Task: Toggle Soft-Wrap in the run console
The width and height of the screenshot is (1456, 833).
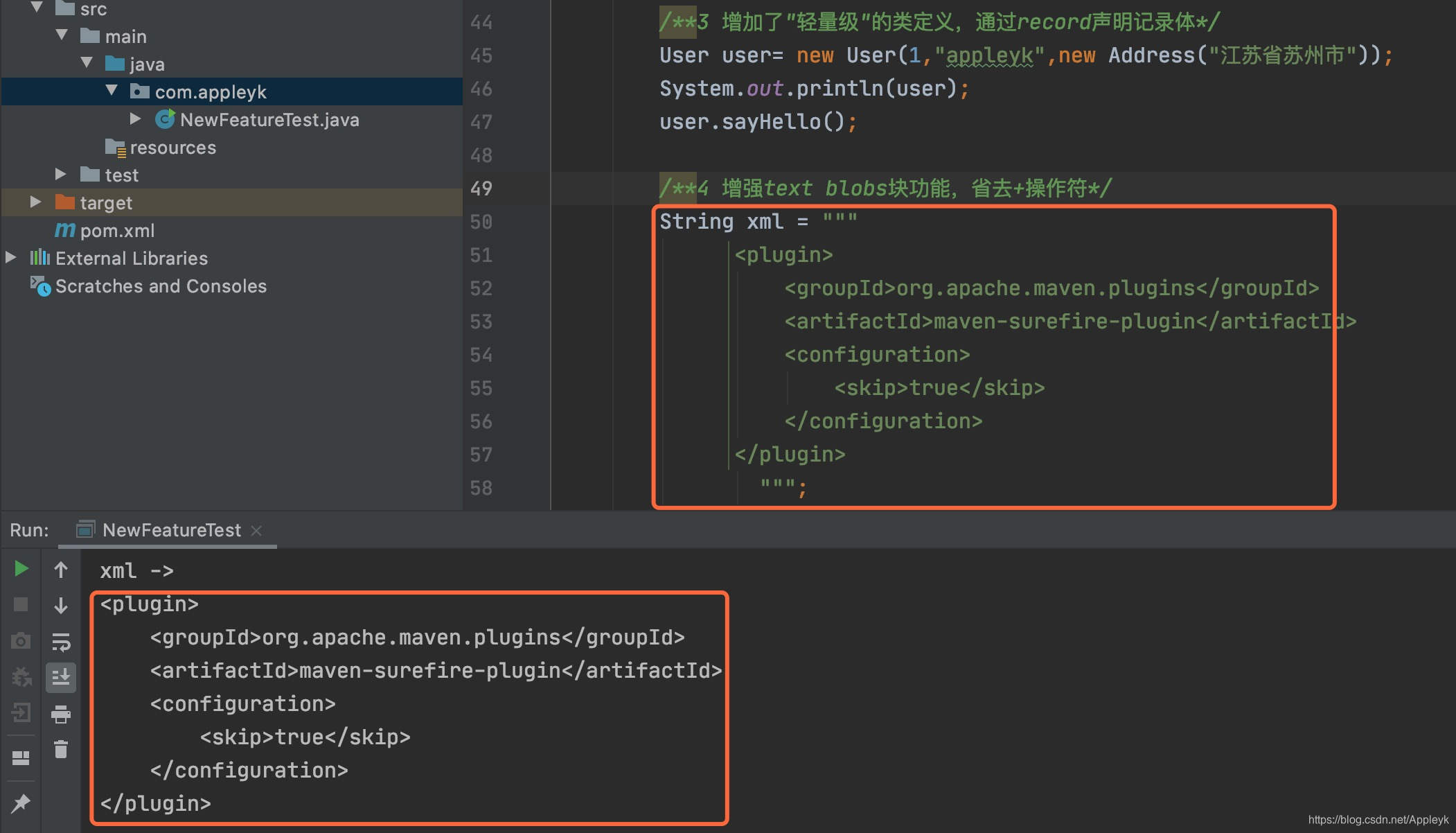Action: click(61, 642)
